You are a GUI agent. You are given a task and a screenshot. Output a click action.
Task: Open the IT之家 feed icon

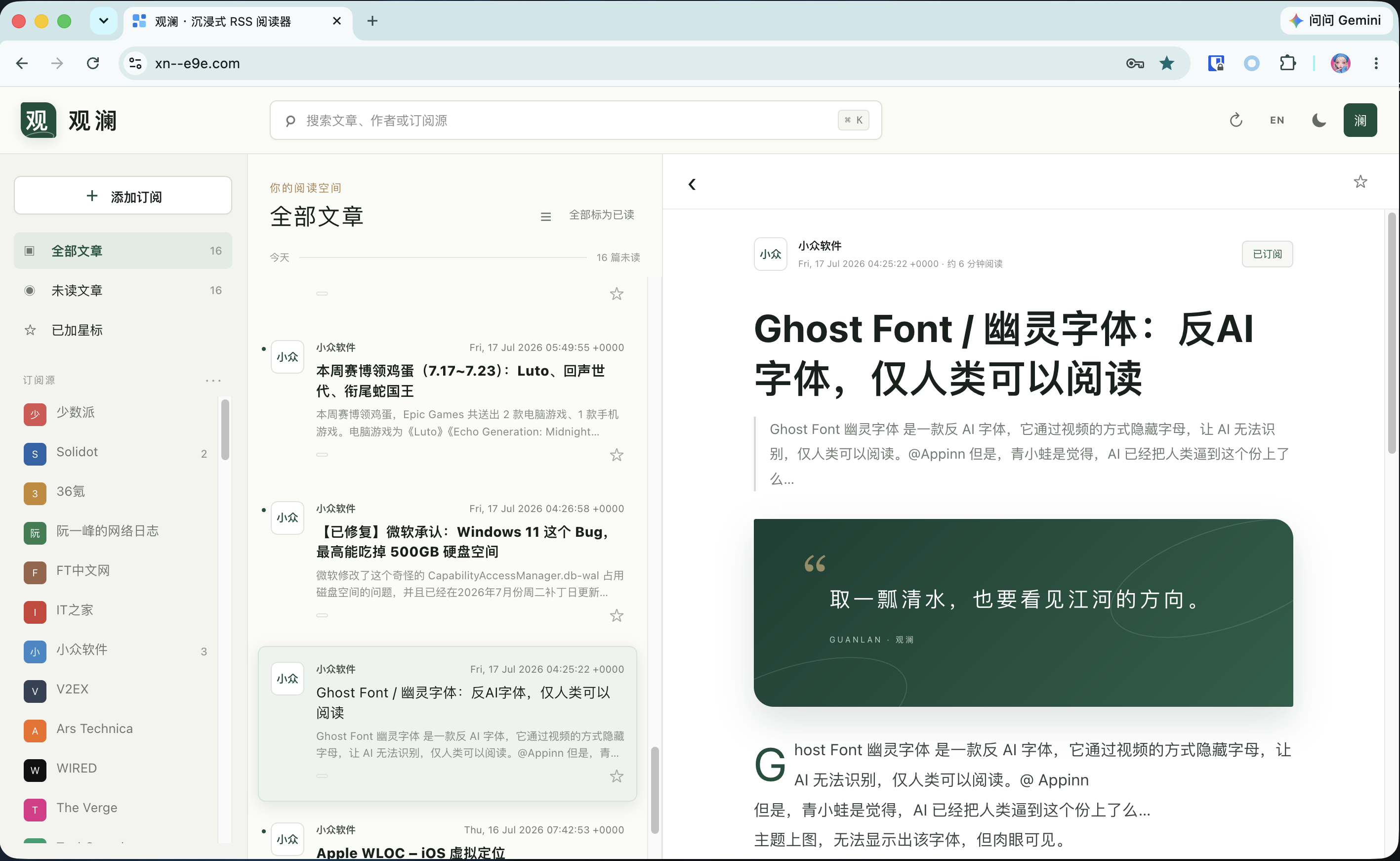(35, 612)
